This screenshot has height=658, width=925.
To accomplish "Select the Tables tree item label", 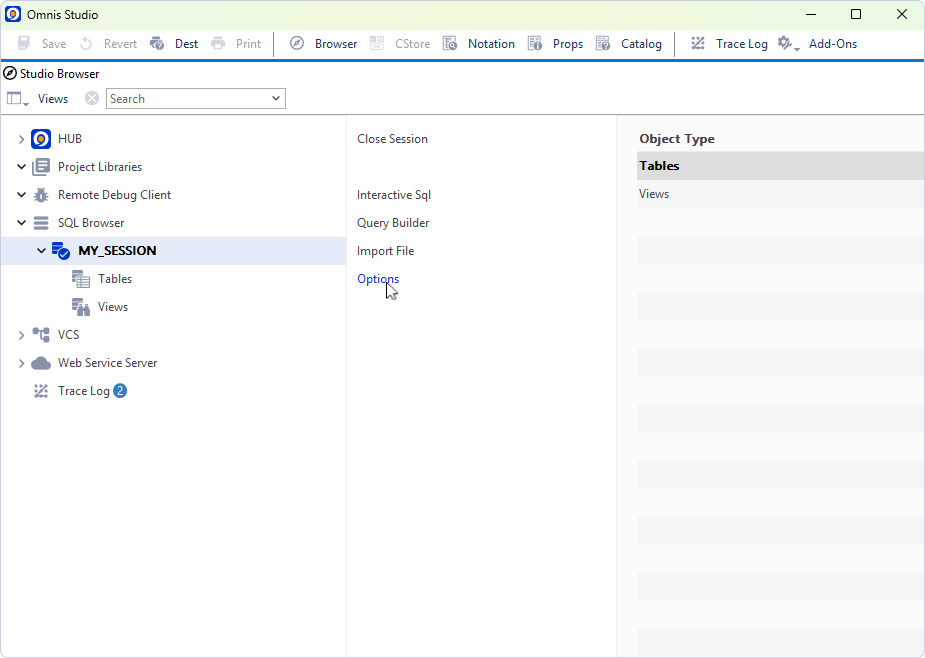I will pyautogui.click(x=115, y=279).
